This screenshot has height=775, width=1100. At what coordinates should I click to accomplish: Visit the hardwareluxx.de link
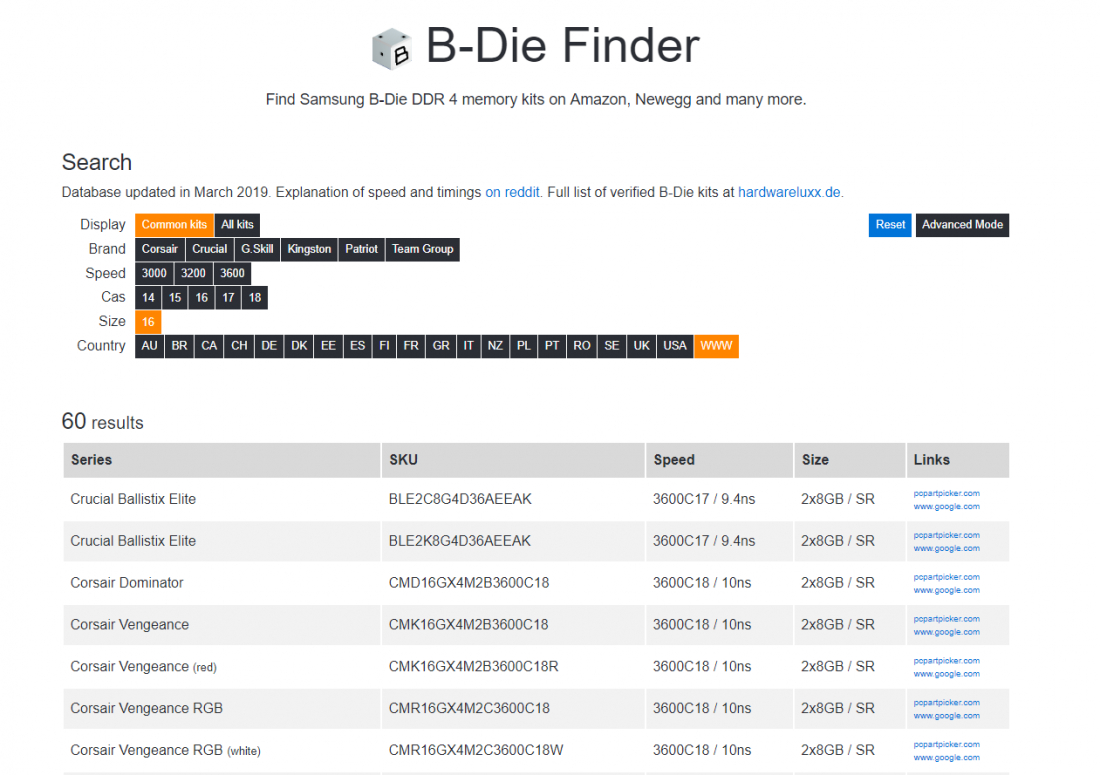(x=789, y=192)
